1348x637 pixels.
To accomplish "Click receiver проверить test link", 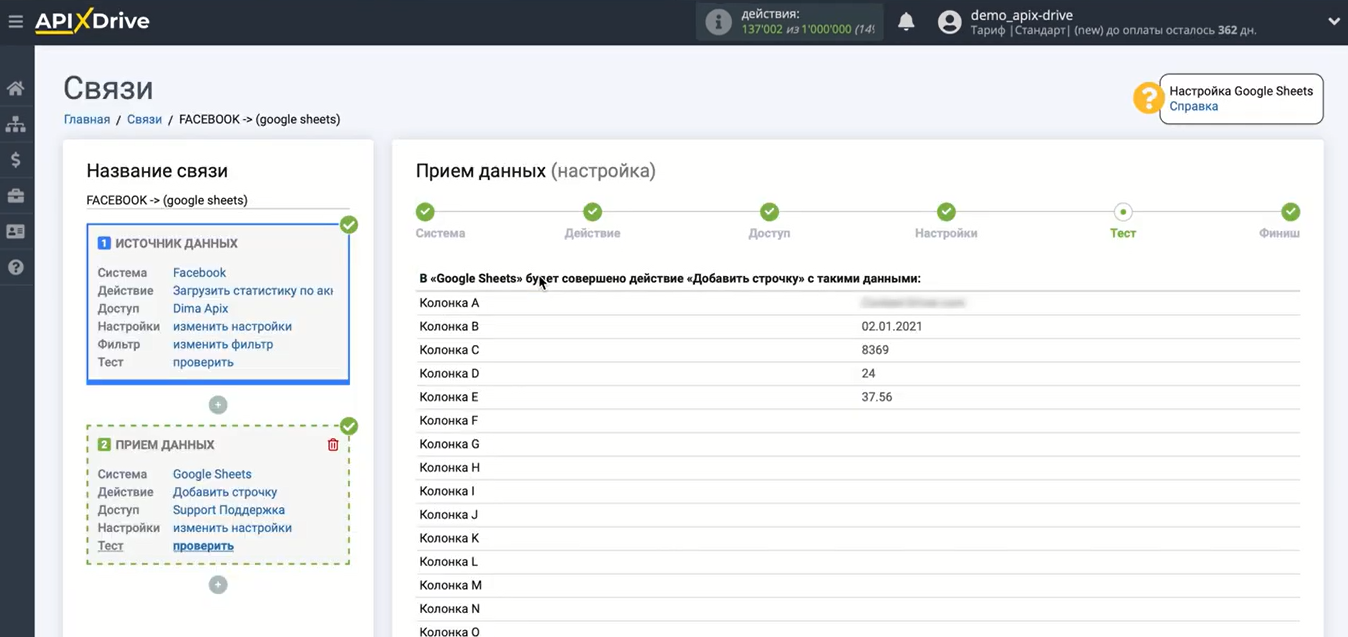I will click(203, 546).
